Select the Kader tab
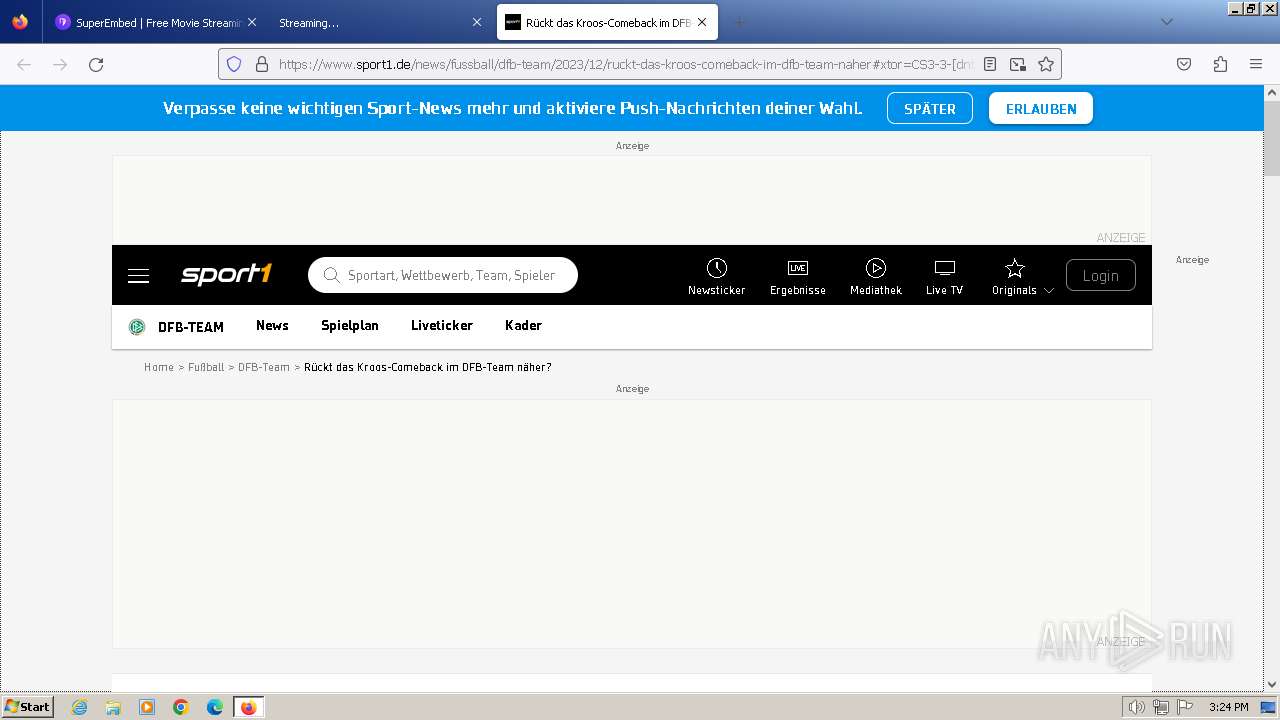This screenshot has height=720, width=1280. (x=523, y=326)
